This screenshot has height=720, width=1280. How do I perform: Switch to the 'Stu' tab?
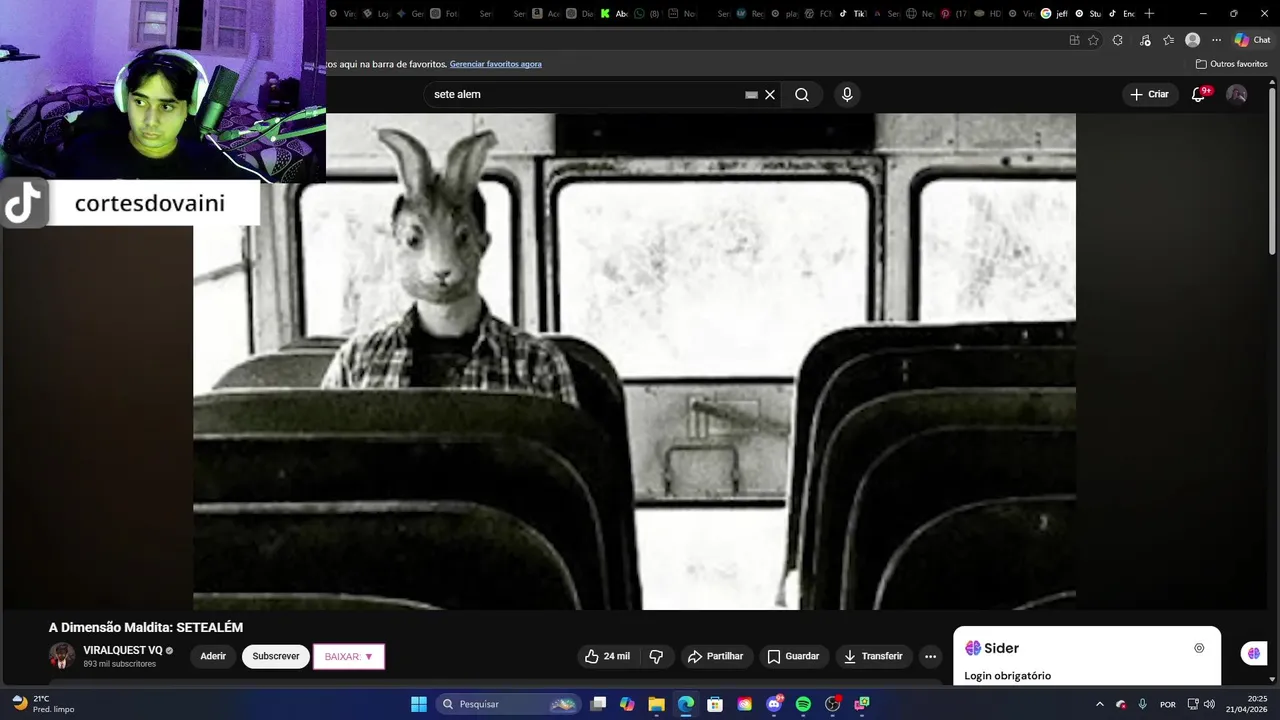pos(1089,13)
